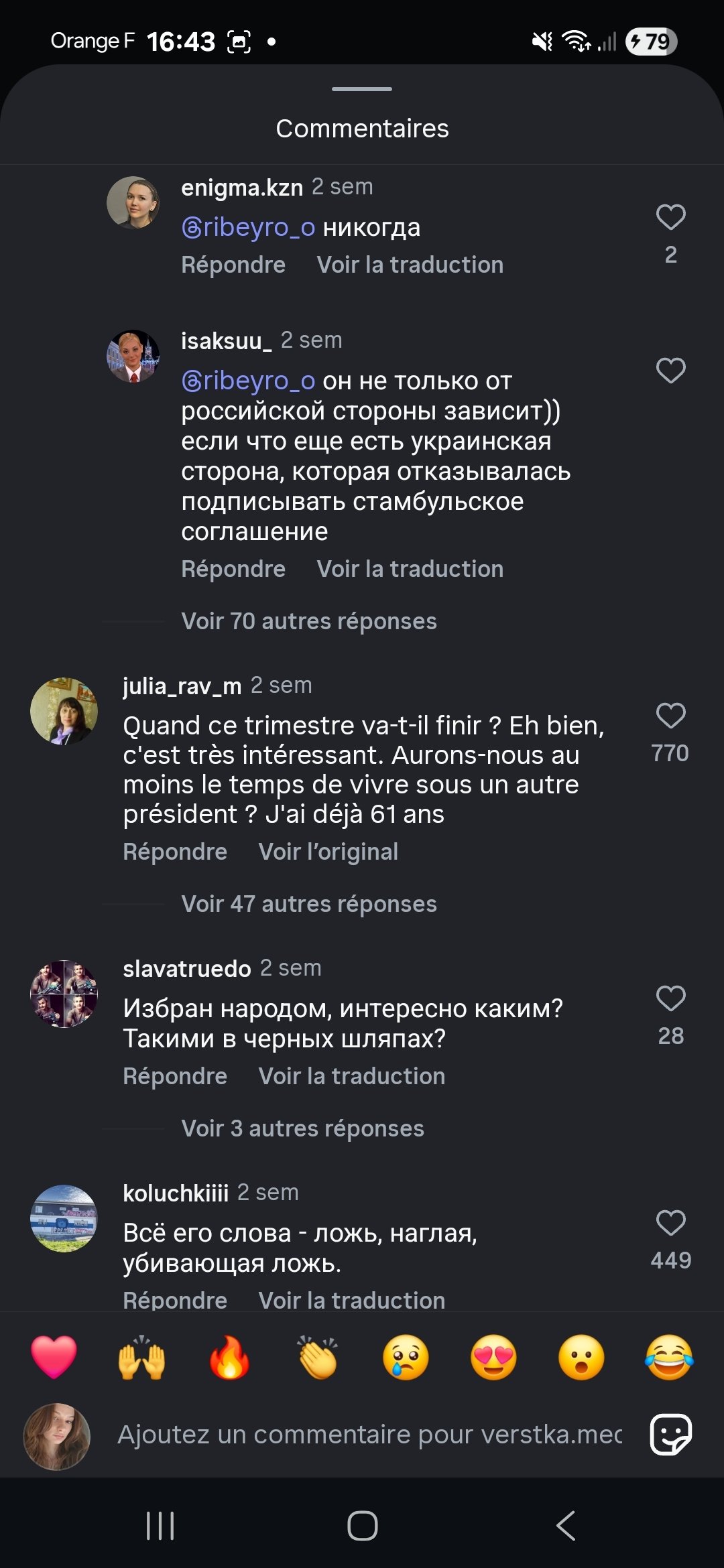Translate the isaksuu_ comment
Image resolution: width=724 pixels, height=1568 pixels.
click(410, 569)
